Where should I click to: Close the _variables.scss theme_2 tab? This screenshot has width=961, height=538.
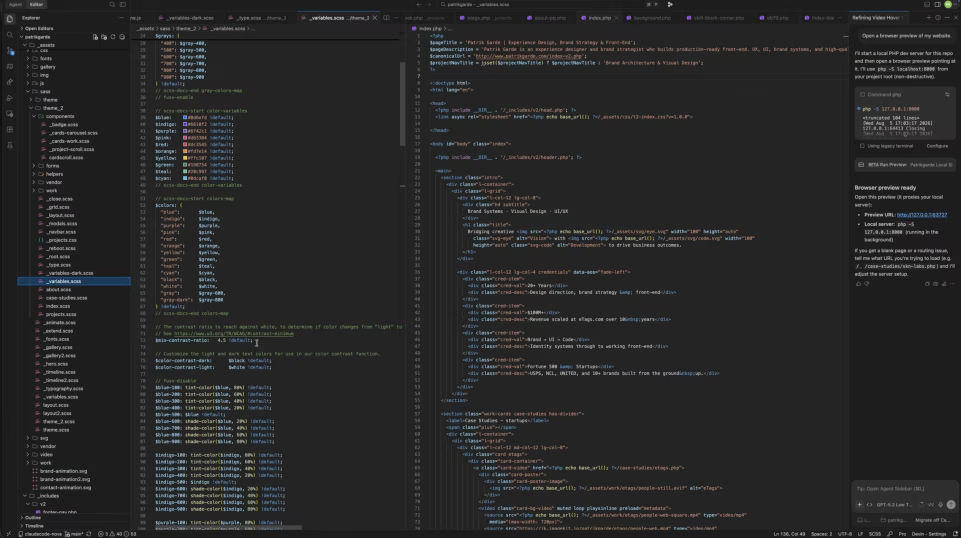[375, 18]
